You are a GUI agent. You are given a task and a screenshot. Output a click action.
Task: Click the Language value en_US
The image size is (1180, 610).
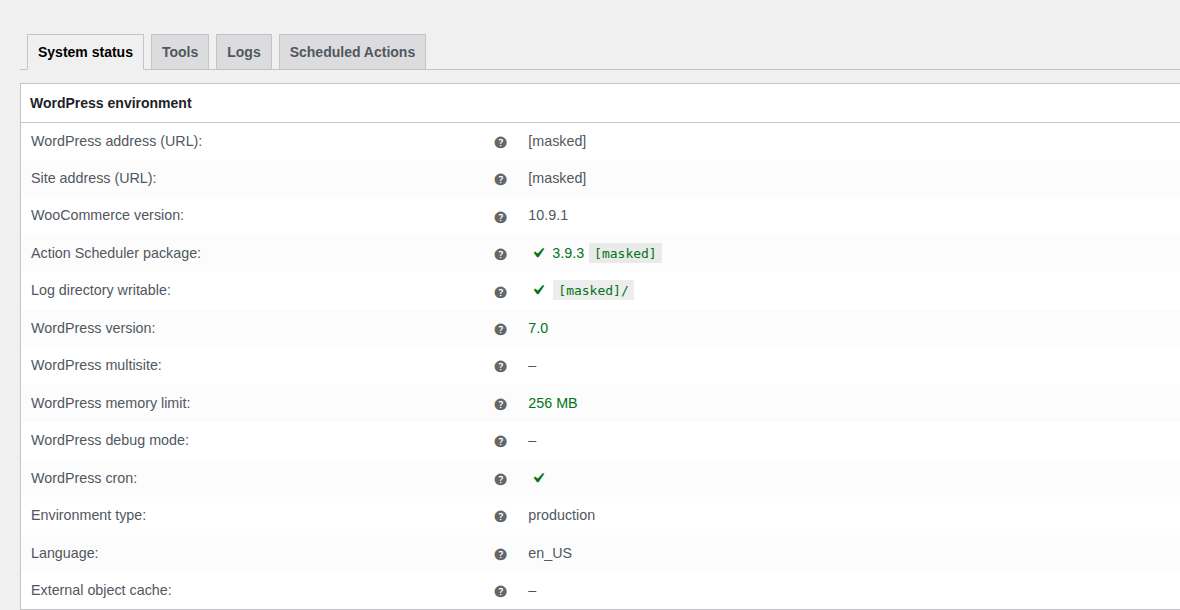pos(550,553)
